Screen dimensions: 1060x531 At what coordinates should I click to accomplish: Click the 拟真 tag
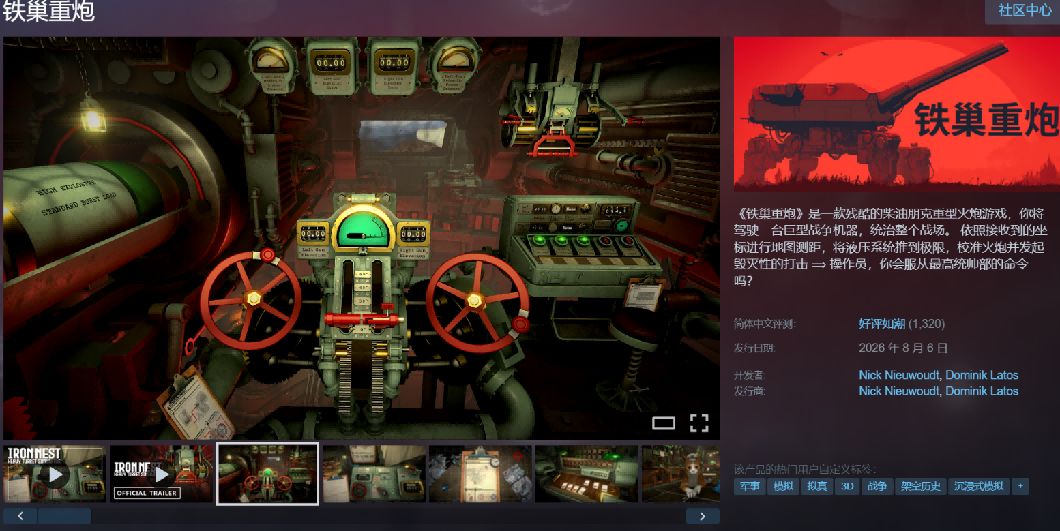tap(817, 486)
